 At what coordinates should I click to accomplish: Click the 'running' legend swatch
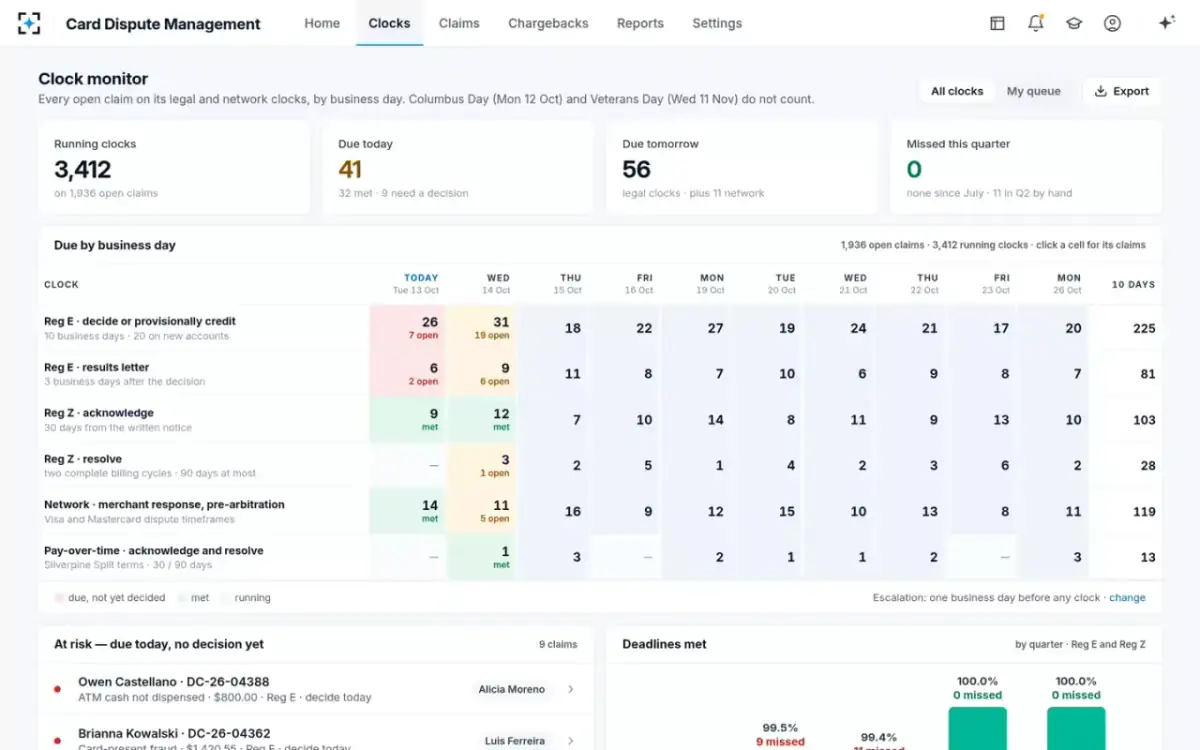(x=225, y=598)
